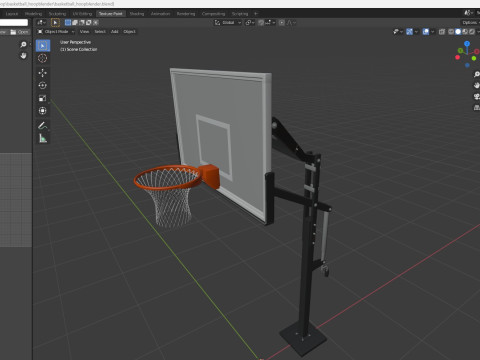Toggle viewport overlays display

point(426,32)
